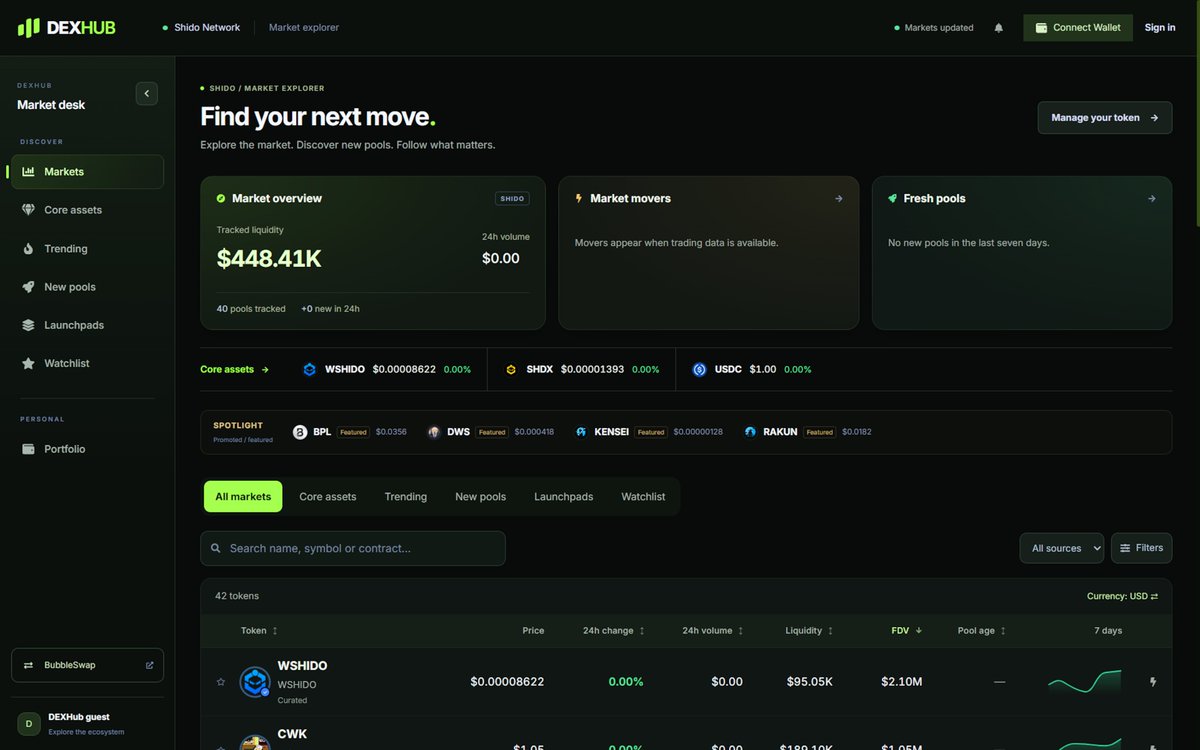This screenshot has height=750, width=1200.
Task: Click the CWK token name in table
Action: 292,734
